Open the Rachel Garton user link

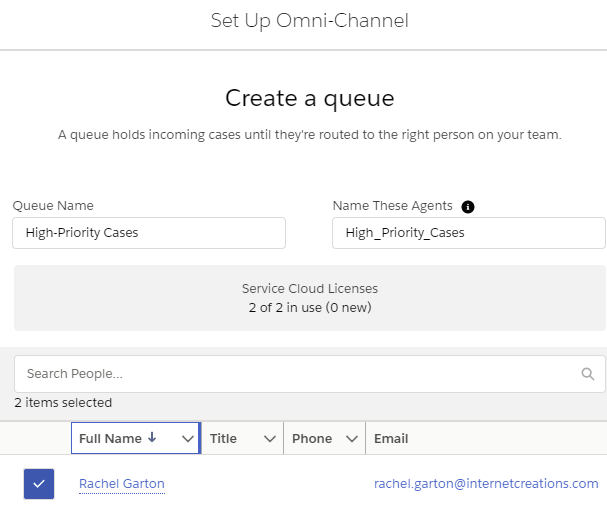pos(122,484)
